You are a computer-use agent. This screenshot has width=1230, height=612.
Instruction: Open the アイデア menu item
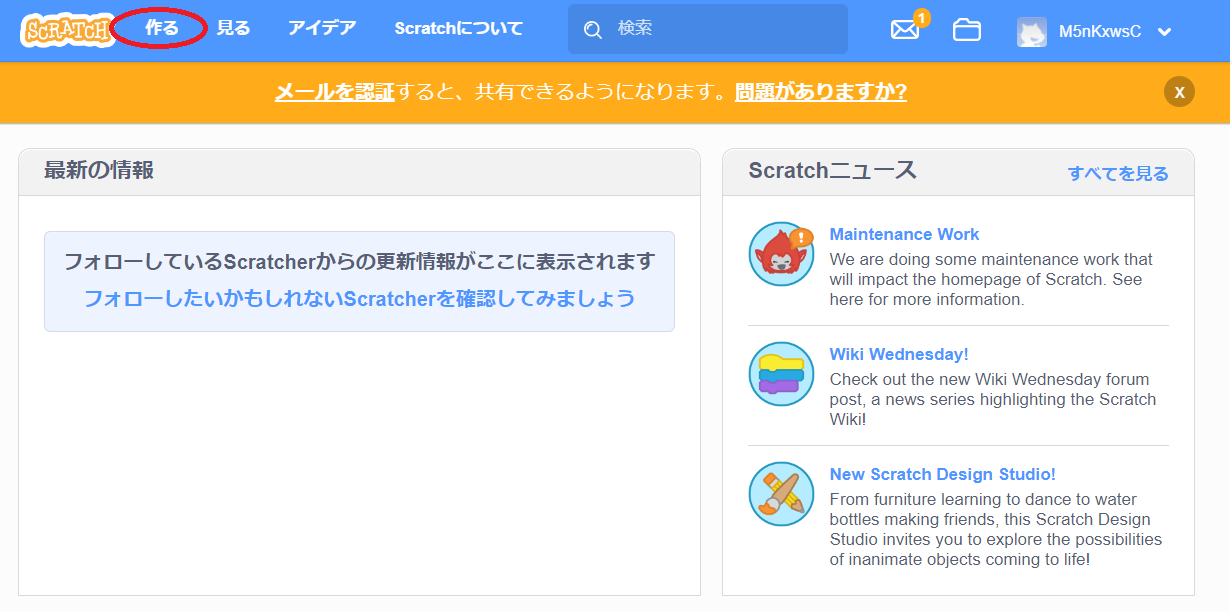[x=322, y=28]
